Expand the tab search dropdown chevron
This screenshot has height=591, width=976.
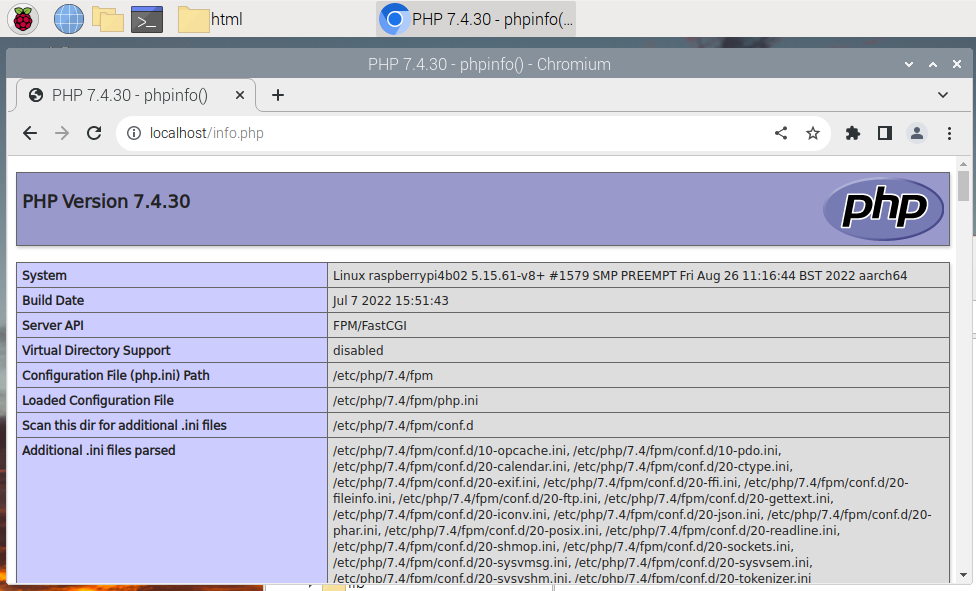(x=943, y=95)
